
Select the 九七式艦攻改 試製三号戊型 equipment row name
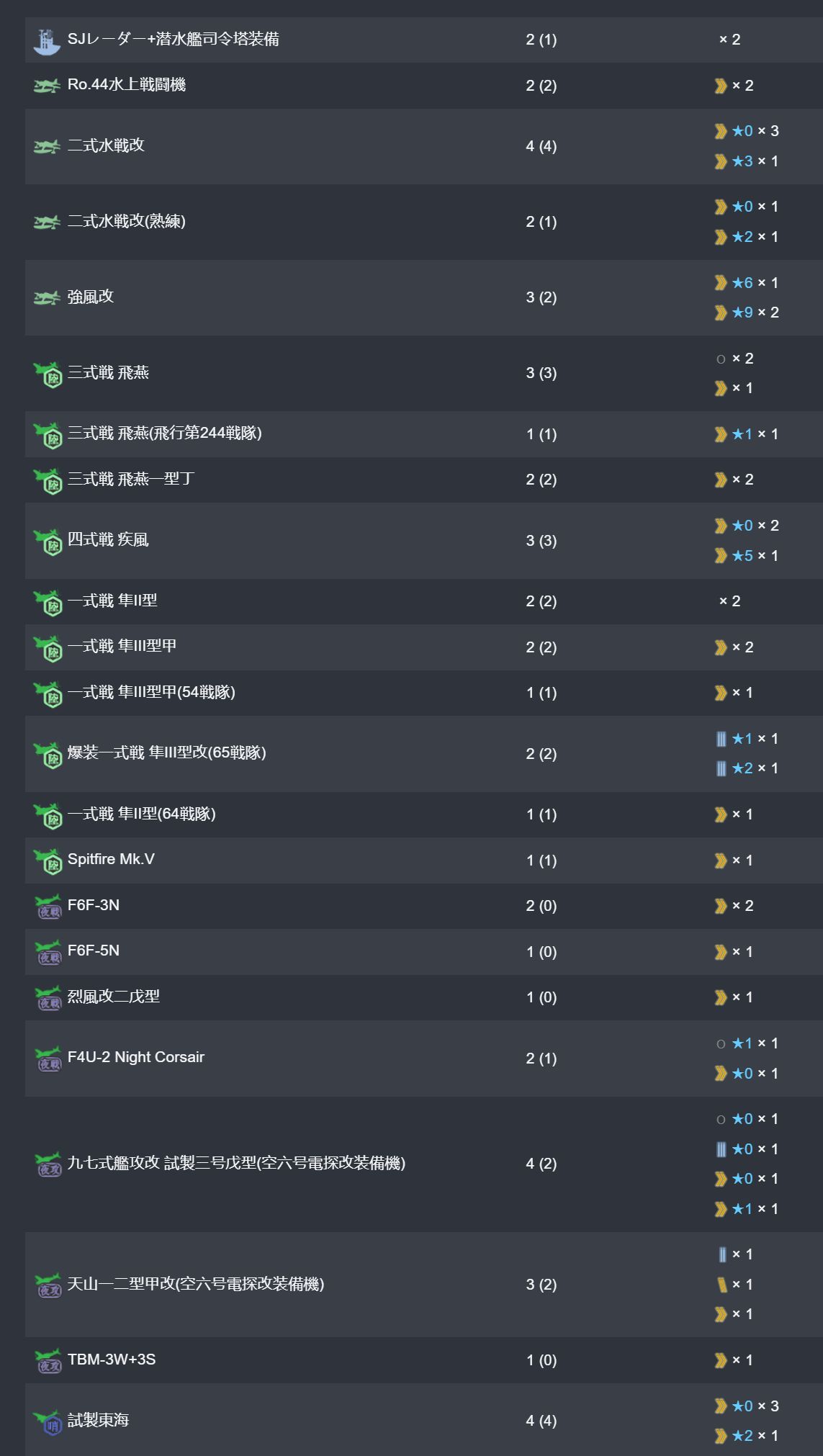pos(236,1163)
